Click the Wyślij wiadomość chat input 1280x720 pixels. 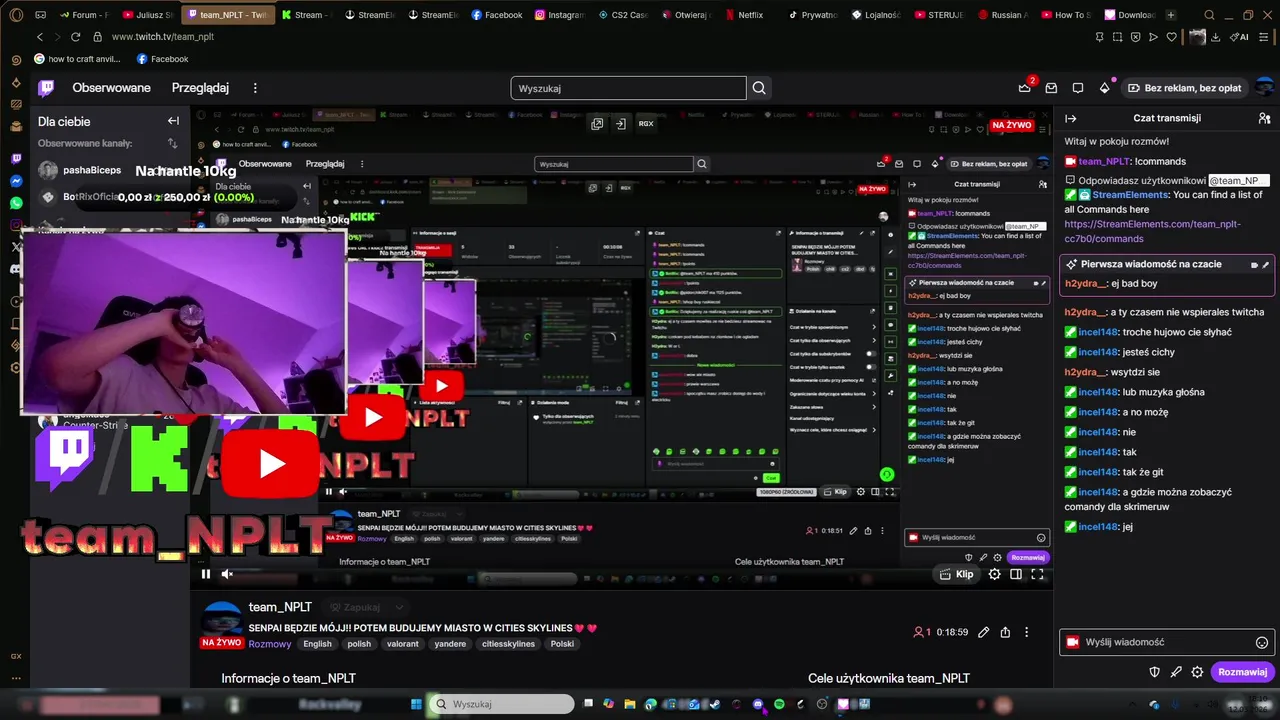pos(1166,642)
